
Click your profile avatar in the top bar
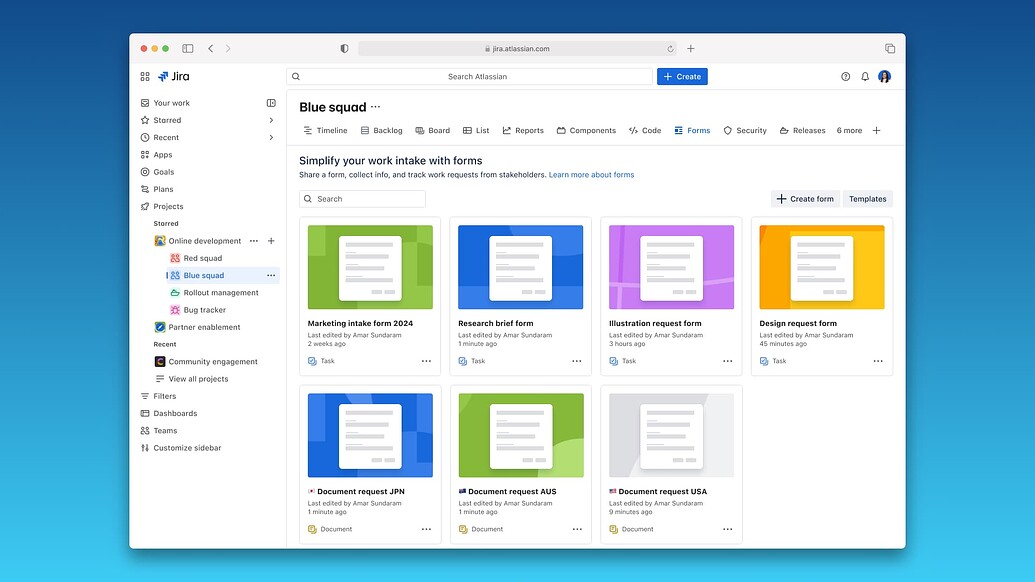tap(884, 76)
